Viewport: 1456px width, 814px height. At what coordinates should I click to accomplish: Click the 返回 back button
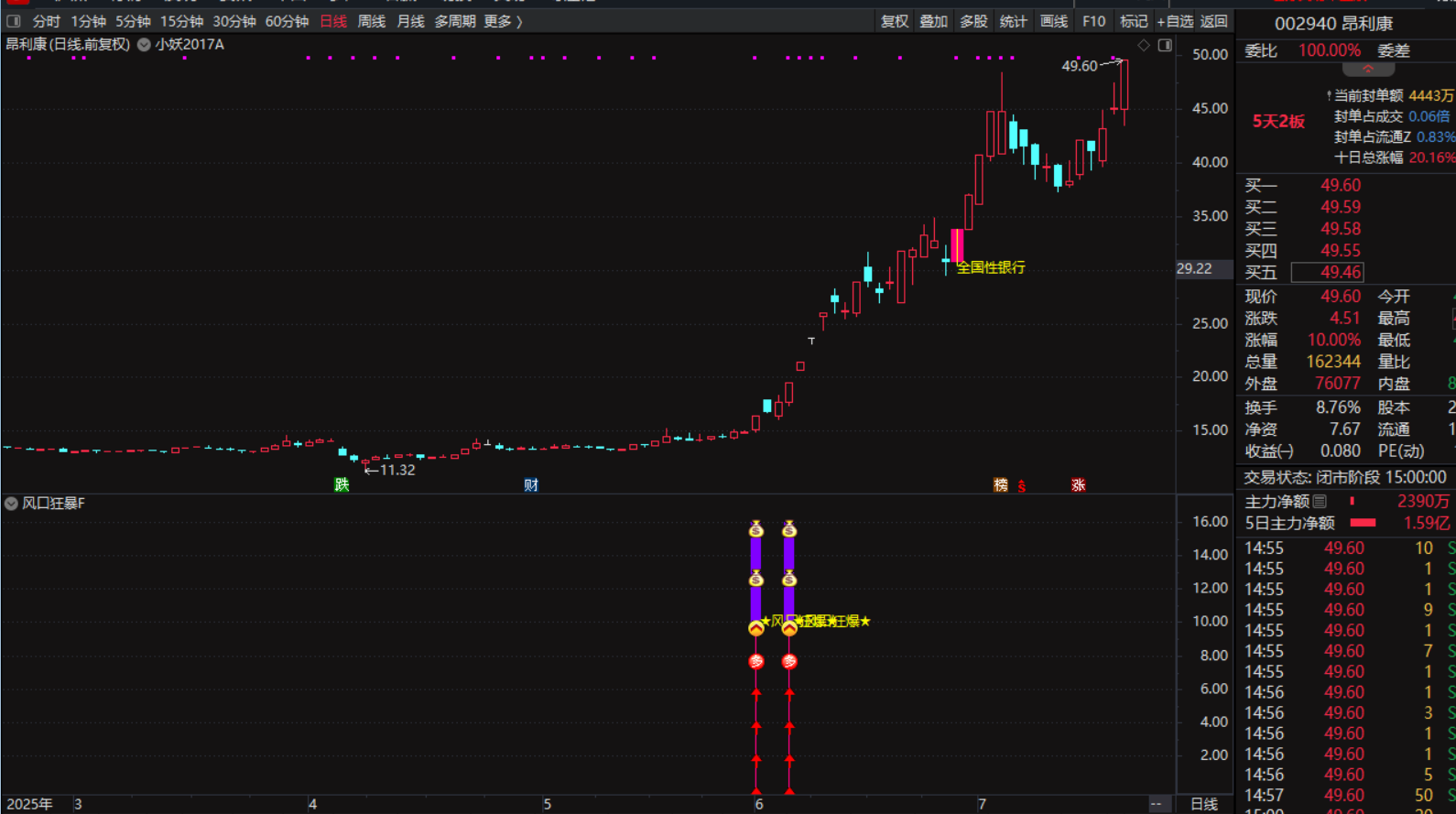[x=1214, y=21]
